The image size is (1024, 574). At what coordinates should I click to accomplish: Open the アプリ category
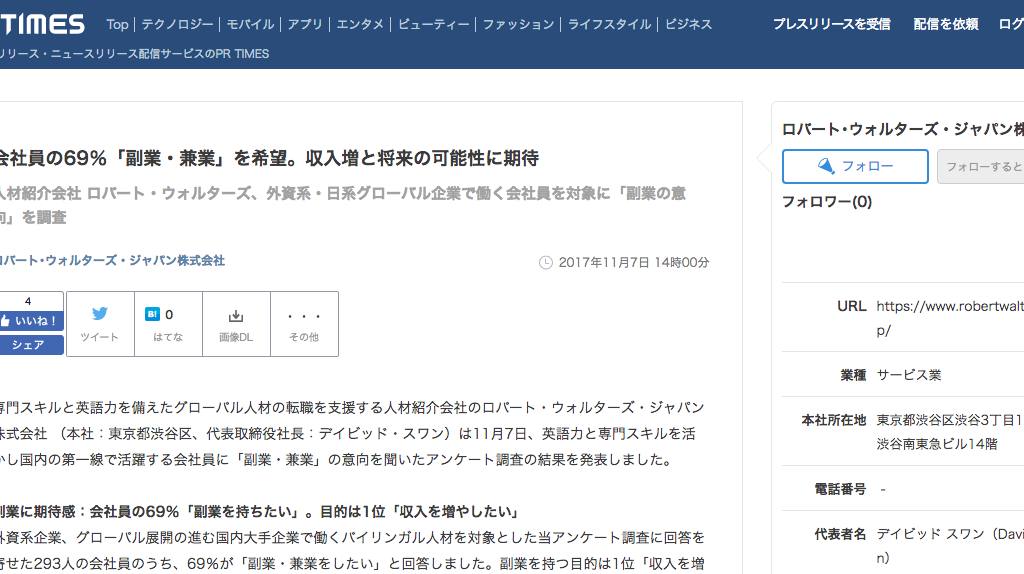tap(305, 24)
